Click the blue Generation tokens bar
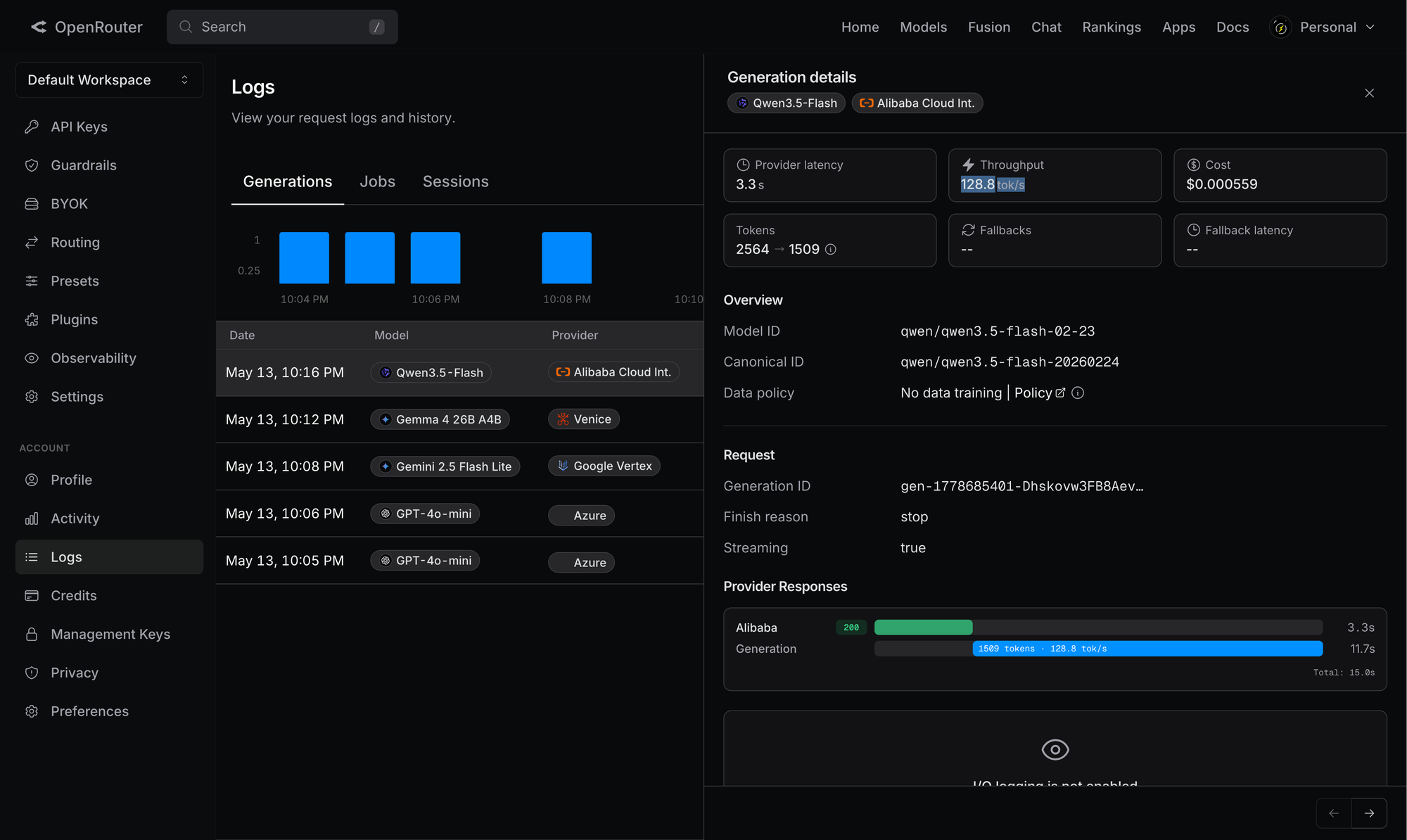Image resolution: width=1407 pixels, height=840 pixels. pos(1147,649)
